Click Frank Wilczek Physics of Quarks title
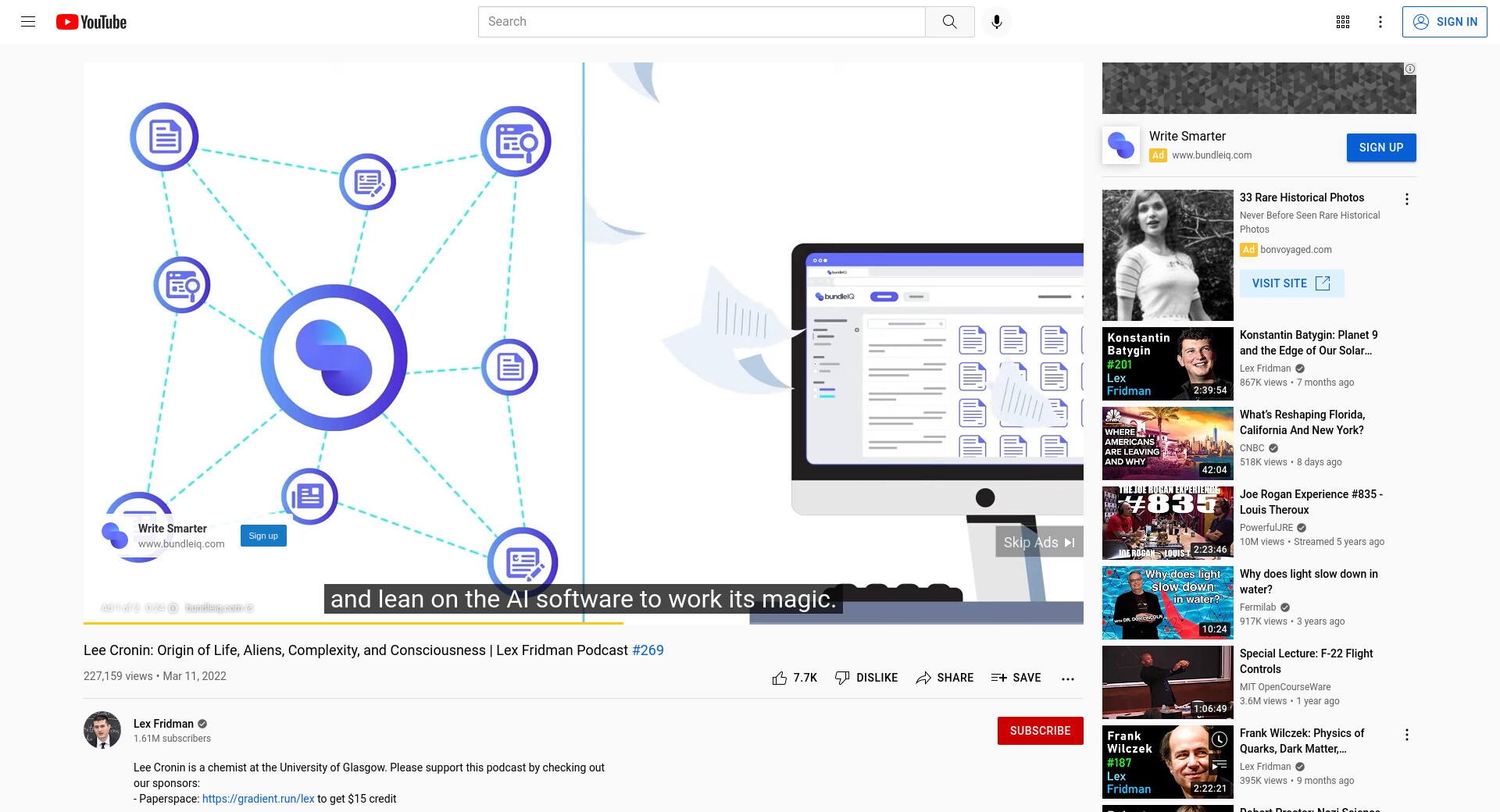This screenshot has height=812, width=1500. coord(1302,741)
